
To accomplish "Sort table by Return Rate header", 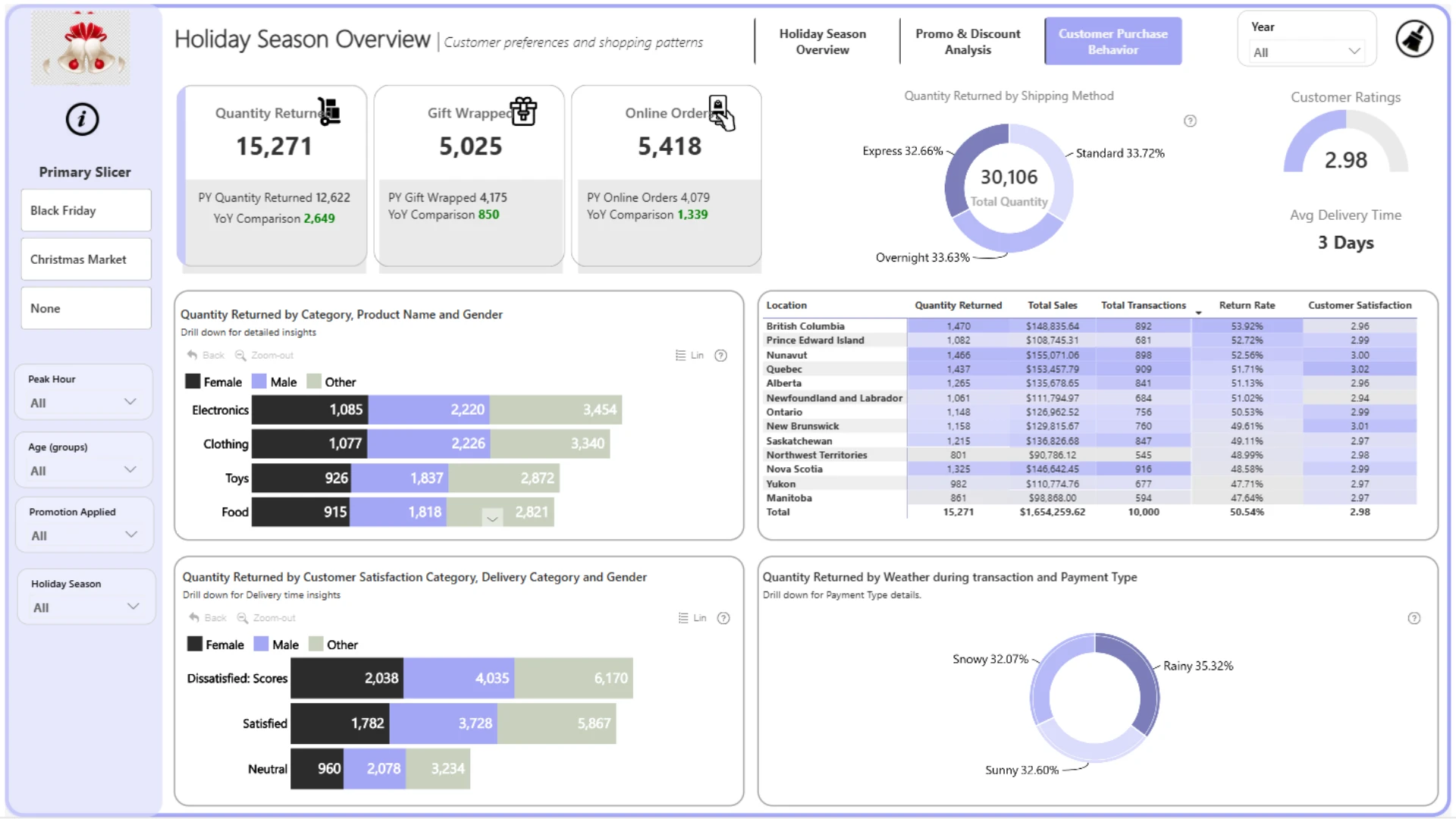I will click(x=1247, y=305).
